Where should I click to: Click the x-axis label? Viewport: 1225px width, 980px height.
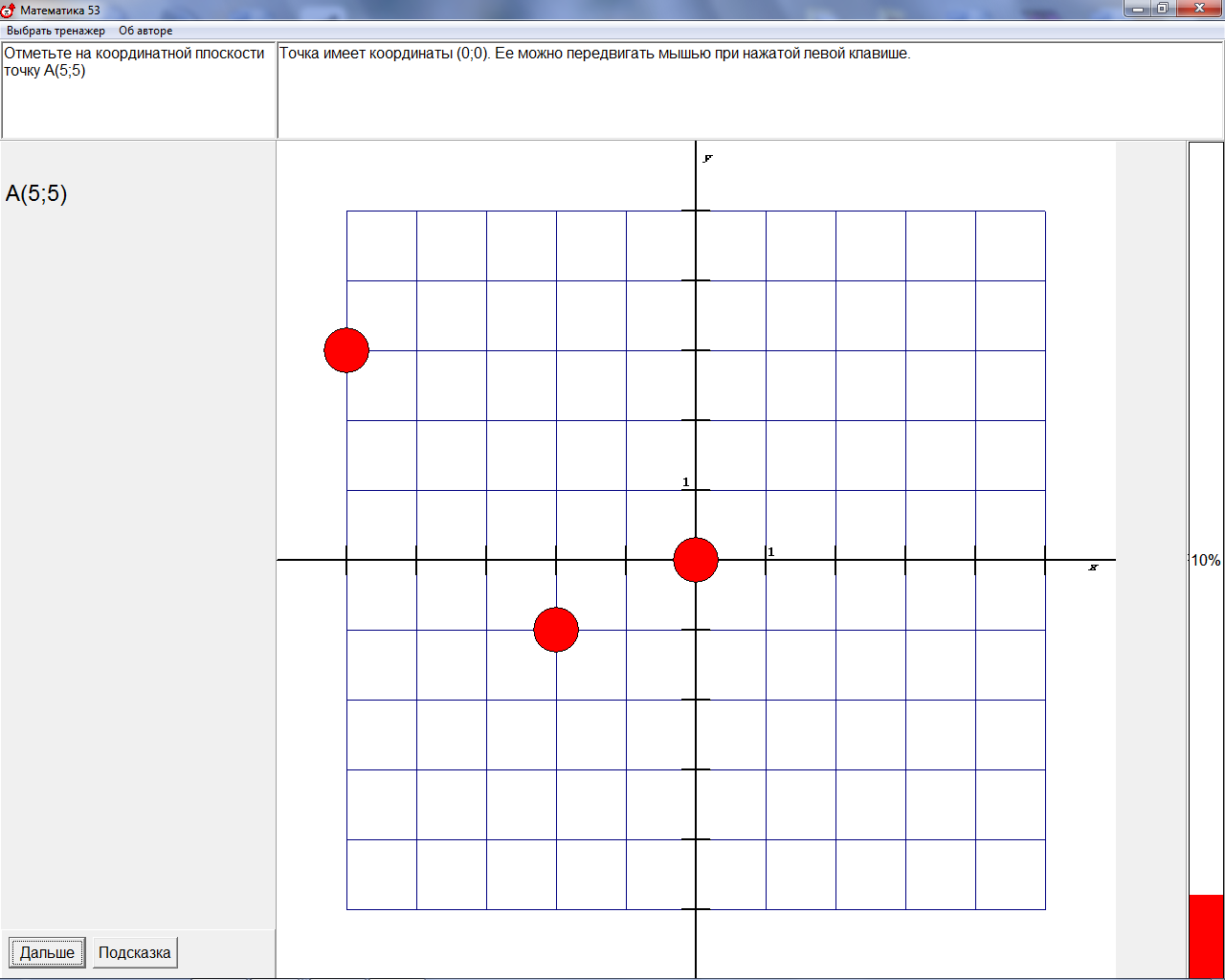click(1093, 568)
